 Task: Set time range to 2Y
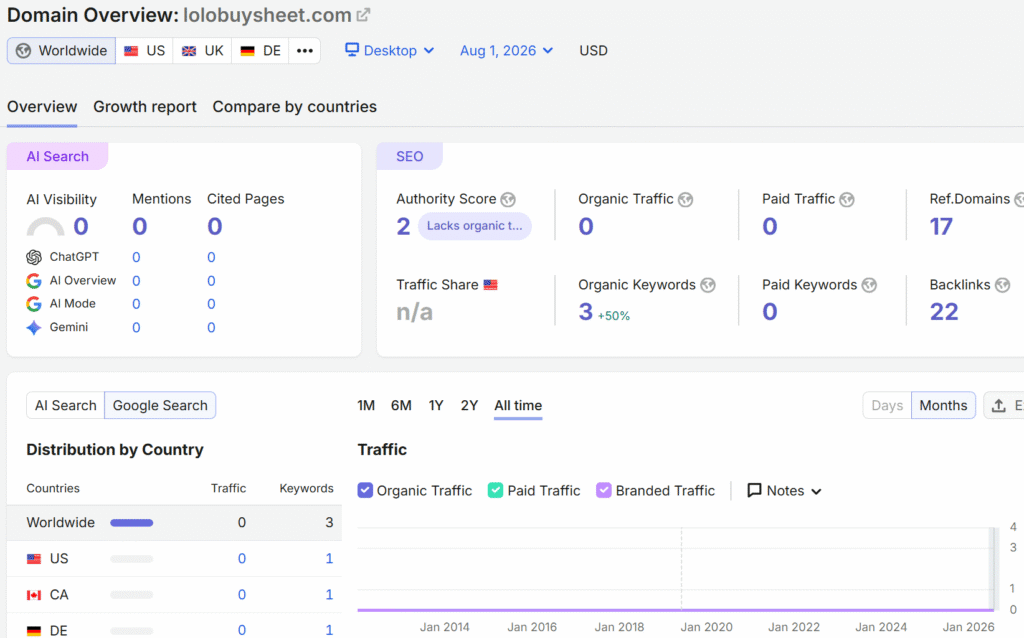click(x=469, y=406)
